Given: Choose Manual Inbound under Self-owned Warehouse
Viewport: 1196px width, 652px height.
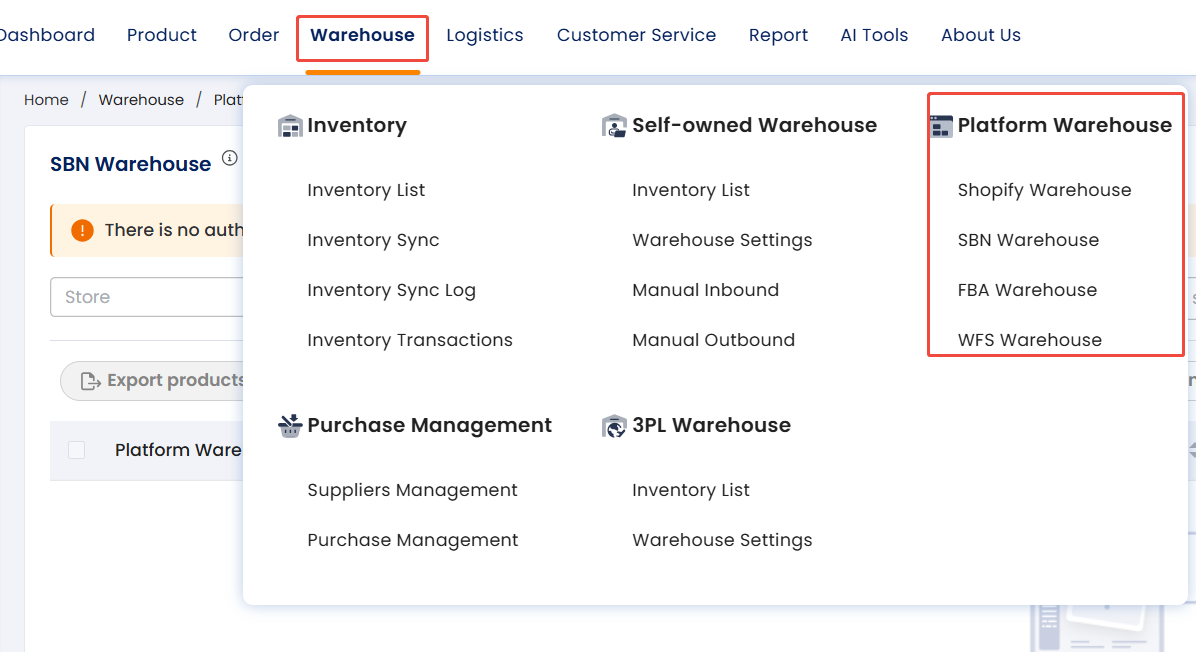Looking at the screenshot, I should pyautogui.click(x=705, y=290).
